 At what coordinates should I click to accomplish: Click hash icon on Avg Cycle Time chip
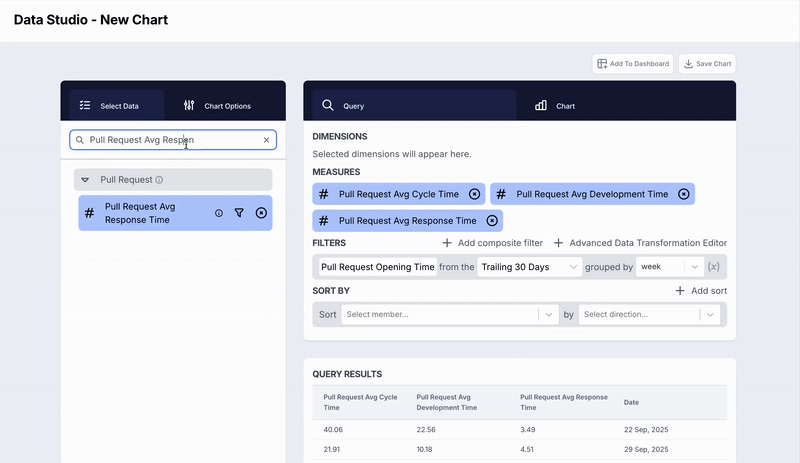tap(323, 194)
